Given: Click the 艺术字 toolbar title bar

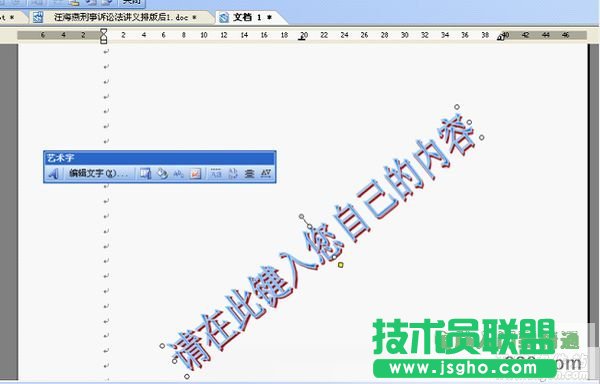Looking at the screenshot, I should coord(160,158).
